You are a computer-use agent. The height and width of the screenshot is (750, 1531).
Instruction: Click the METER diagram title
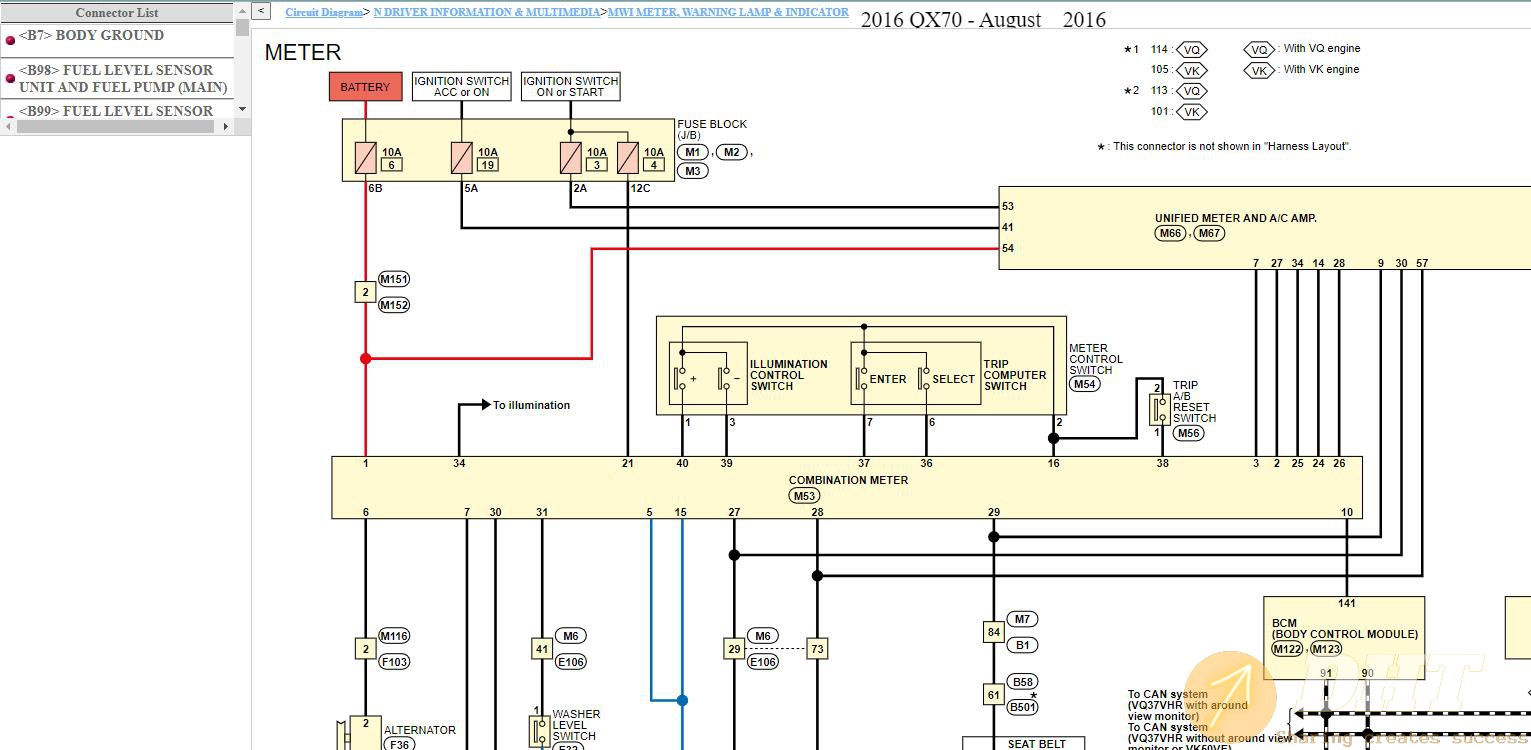point(302,53)
